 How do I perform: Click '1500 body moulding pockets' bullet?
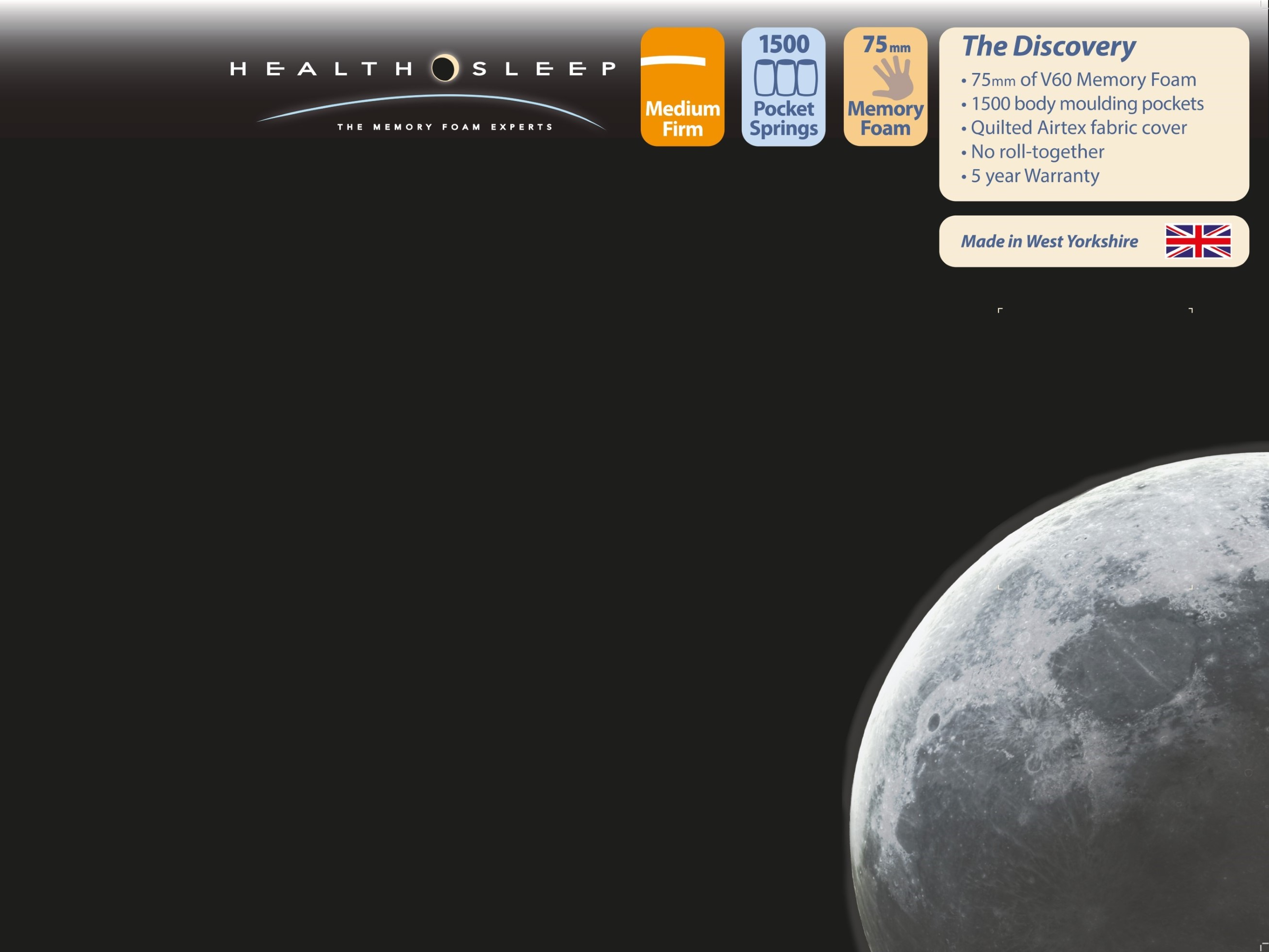(1082, 104)
